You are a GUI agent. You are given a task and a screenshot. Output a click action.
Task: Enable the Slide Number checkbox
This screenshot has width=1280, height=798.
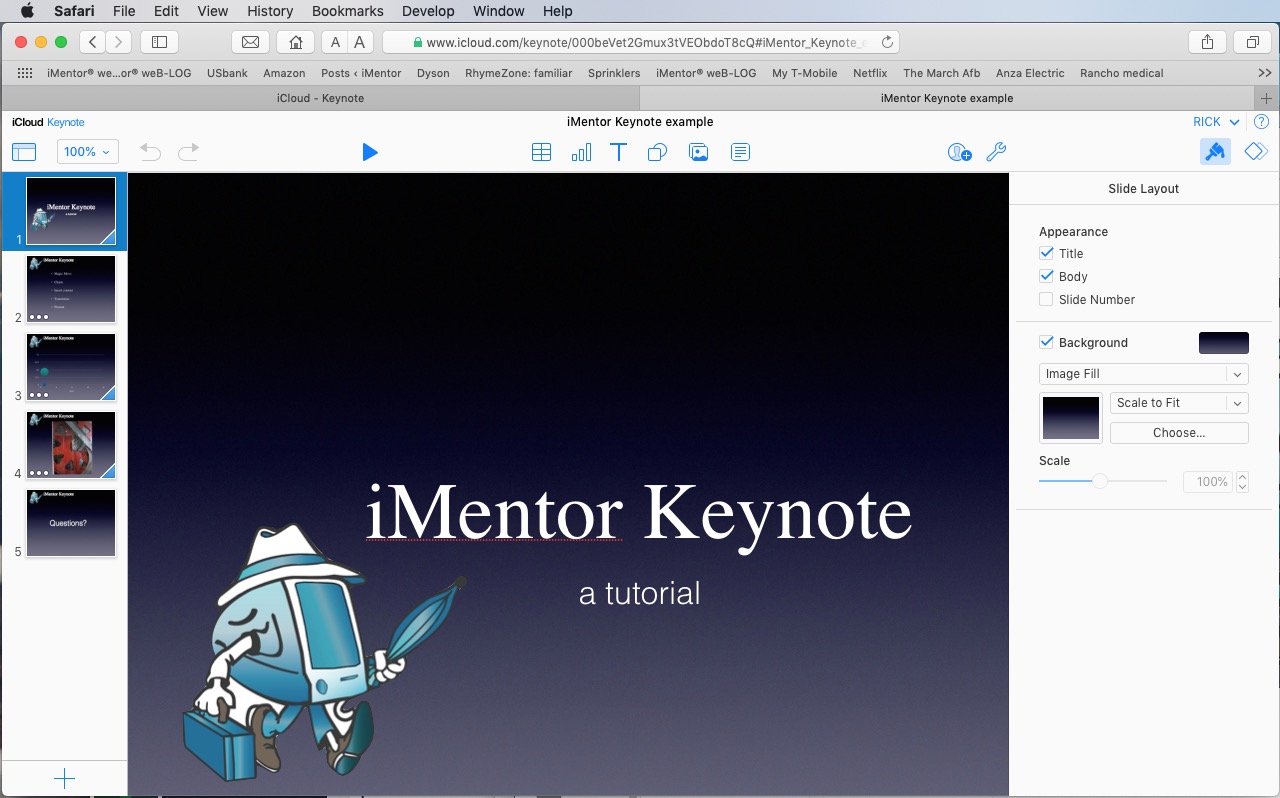(1046, 299)
